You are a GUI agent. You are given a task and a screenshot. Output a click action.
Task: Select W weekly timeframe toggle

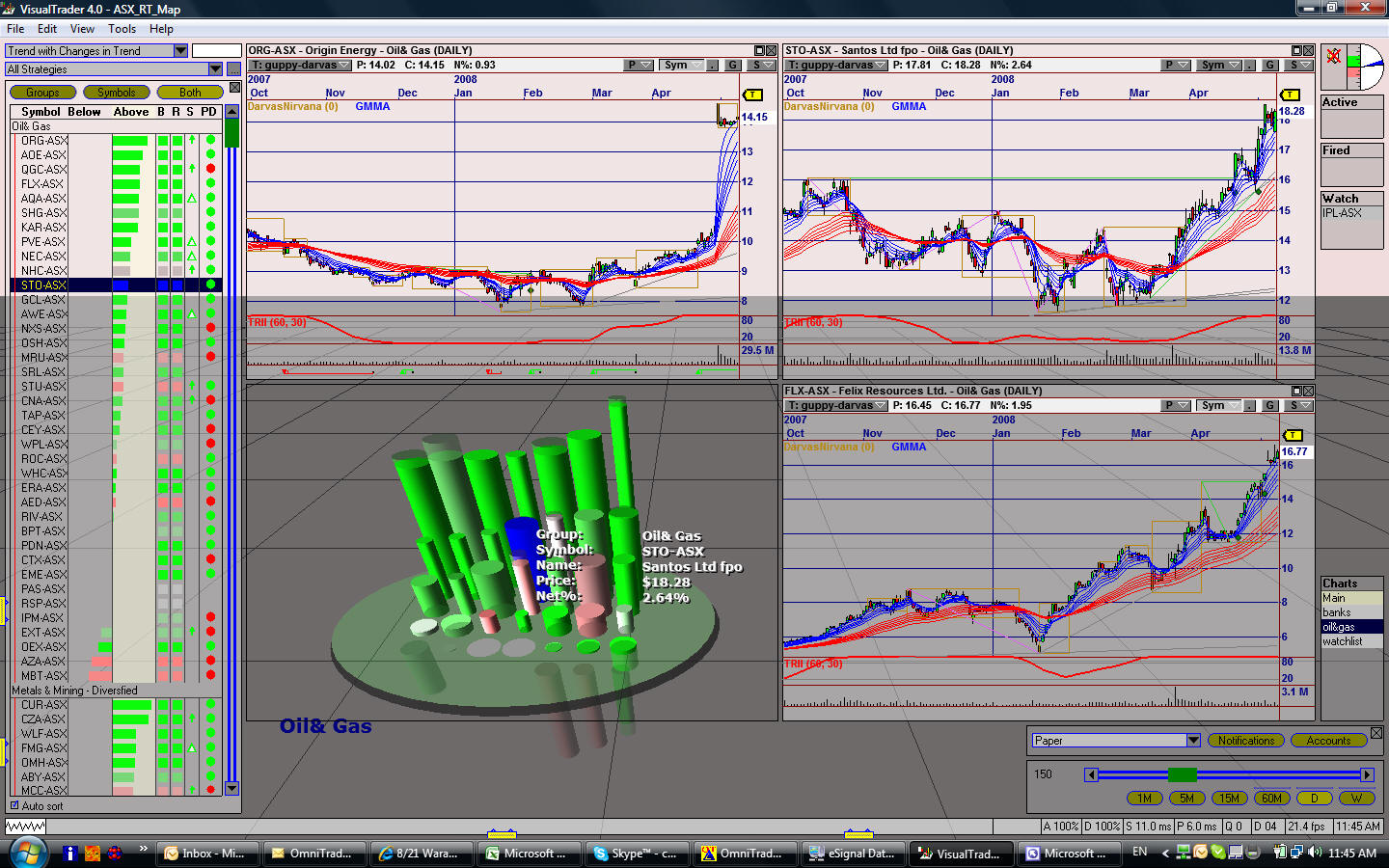pos(1357,798)
